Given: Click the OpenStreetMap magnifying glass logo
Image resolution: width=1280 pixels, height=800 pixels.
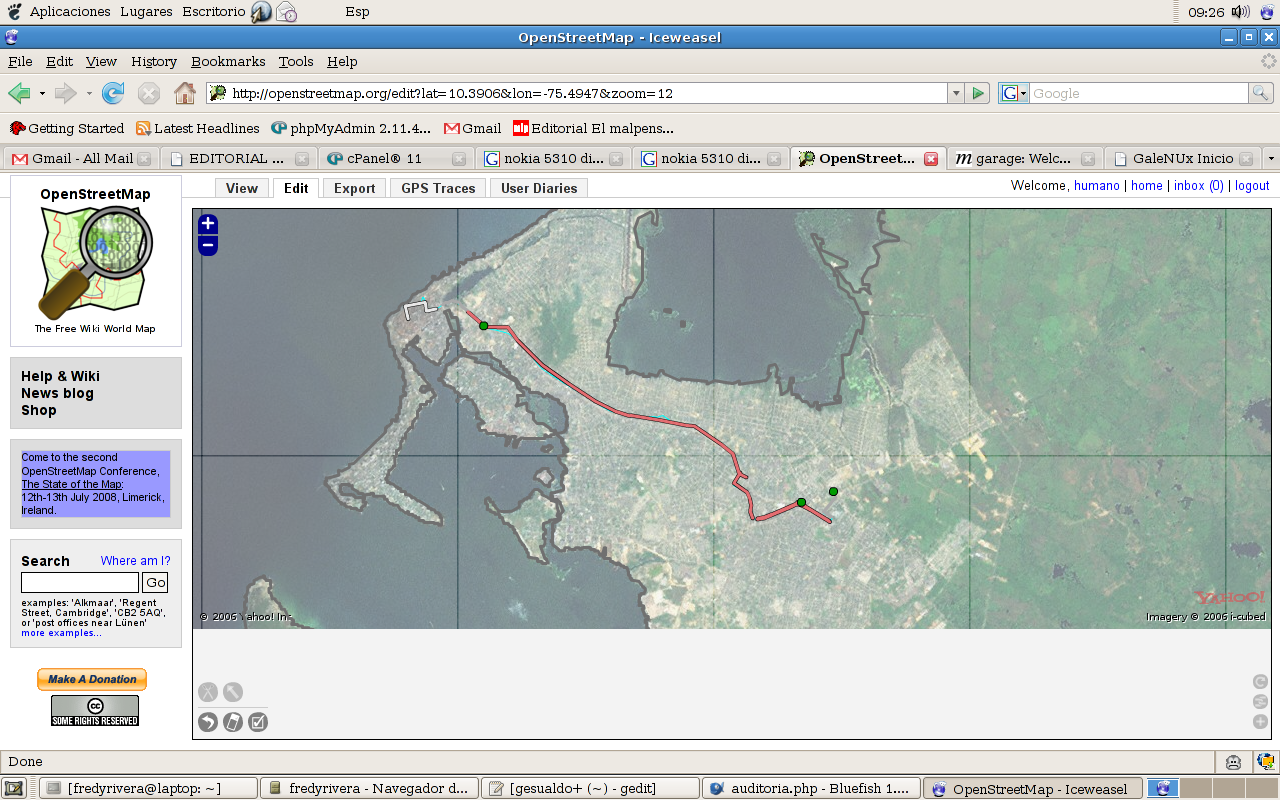Looking at the screenshot, I should tap(95, 263).
